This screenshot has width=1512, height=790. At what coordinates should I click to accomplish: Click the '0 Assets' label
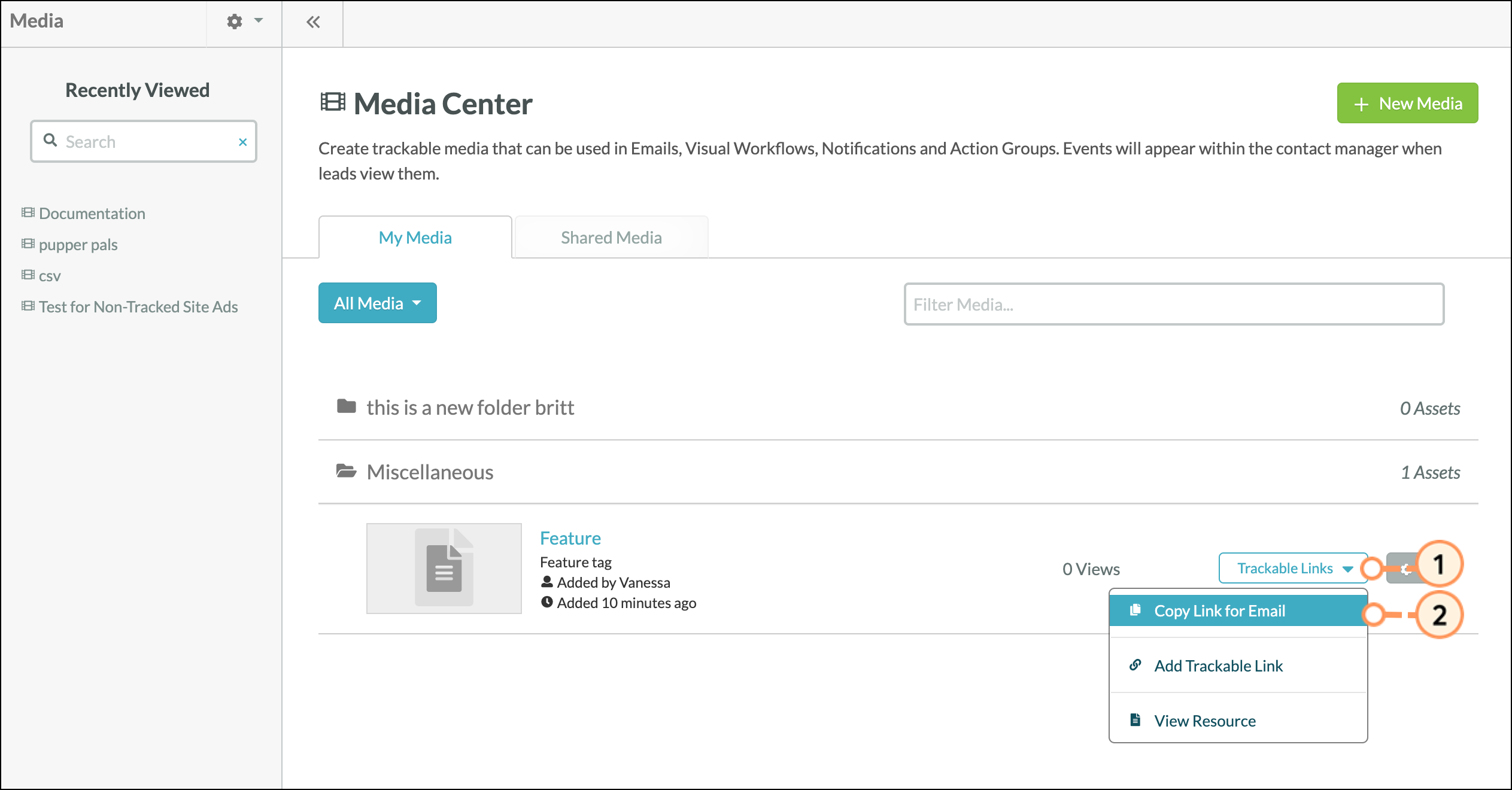pyautogui.click(x=1429, y=408)
